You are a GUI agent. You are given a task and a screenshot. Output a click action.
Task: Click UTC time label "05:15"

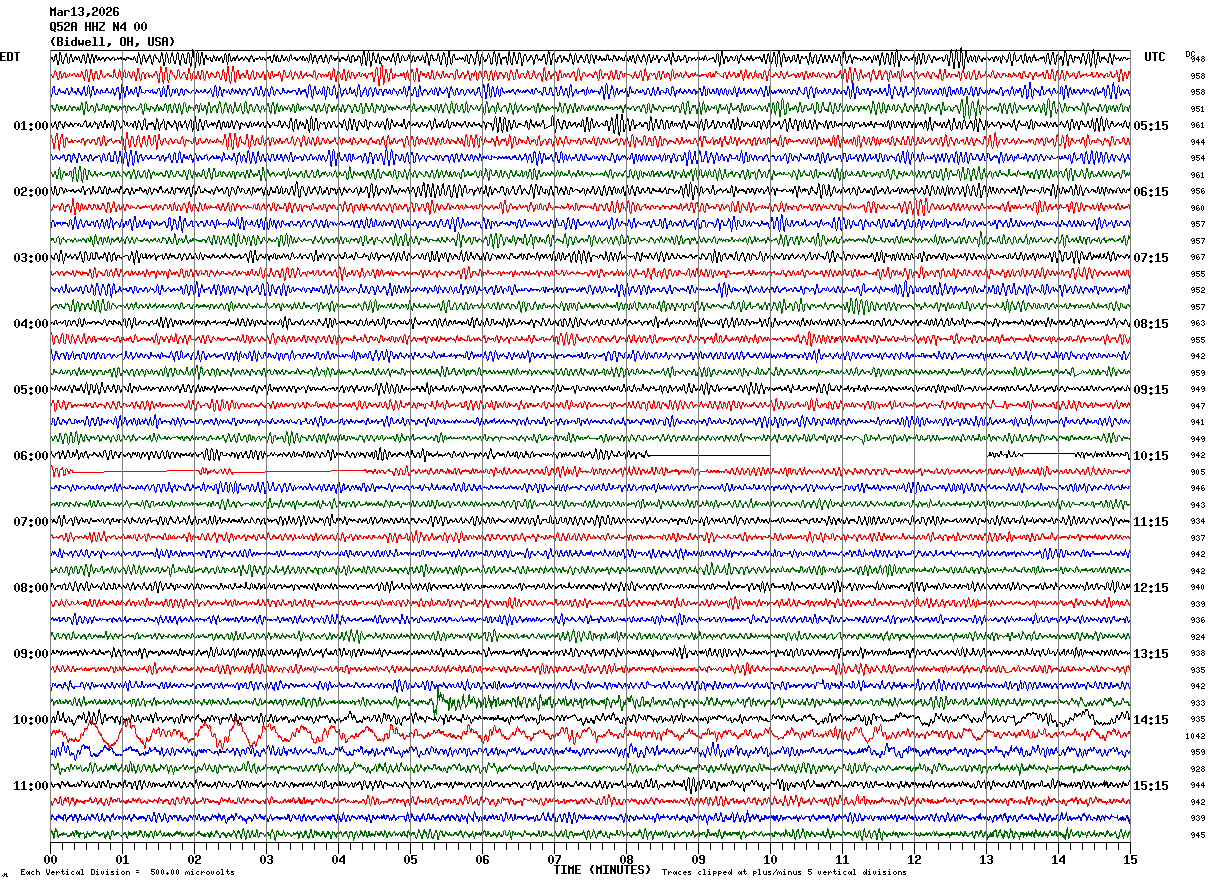pos(1151,126)
